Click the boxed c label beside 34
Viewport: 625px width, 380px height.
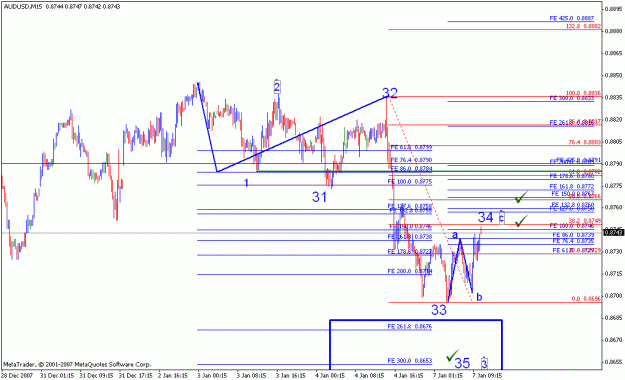pyautogui.click(x=501, y=217)
